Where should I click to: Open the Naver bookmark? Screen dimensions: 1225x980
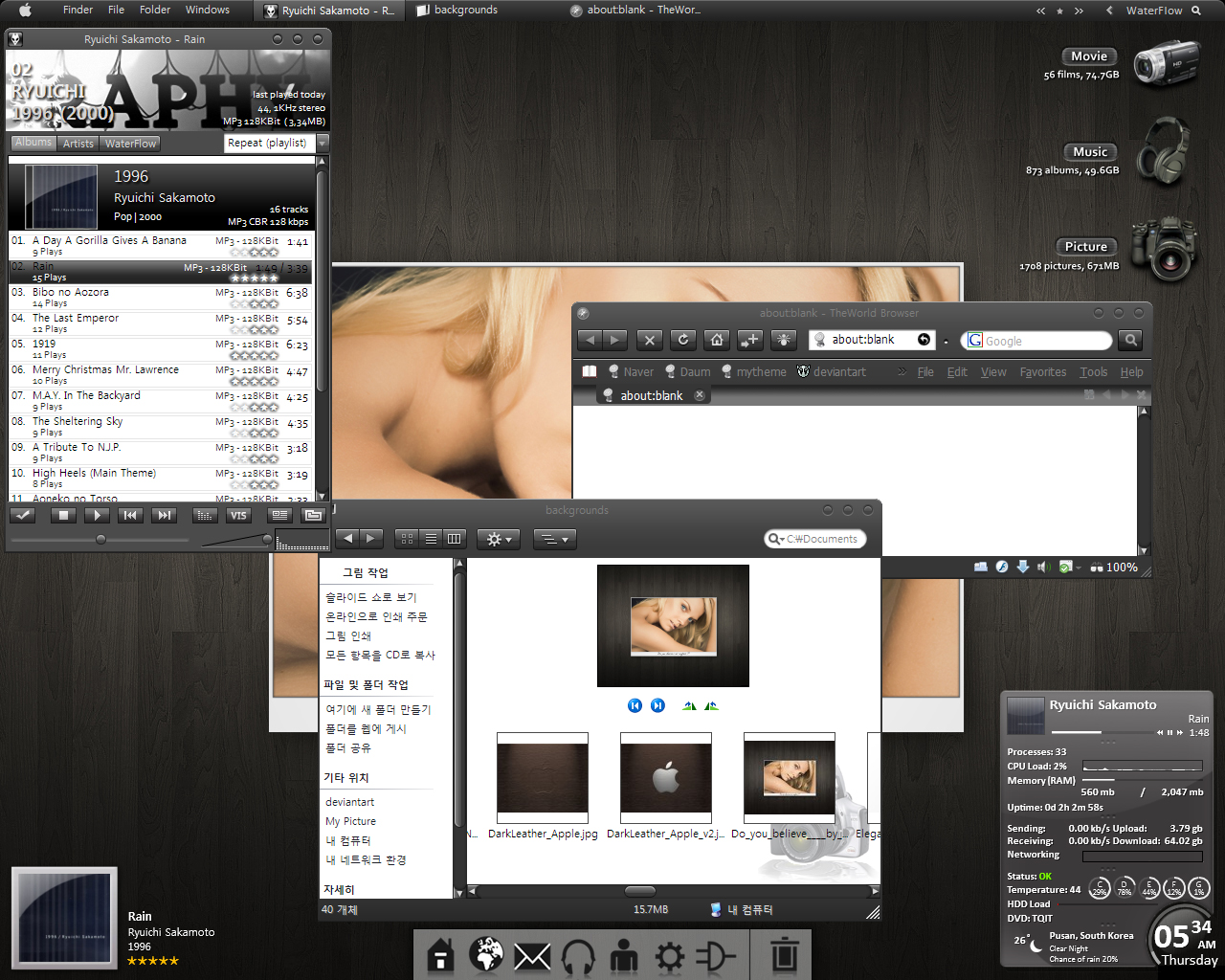tap(631, 372)
